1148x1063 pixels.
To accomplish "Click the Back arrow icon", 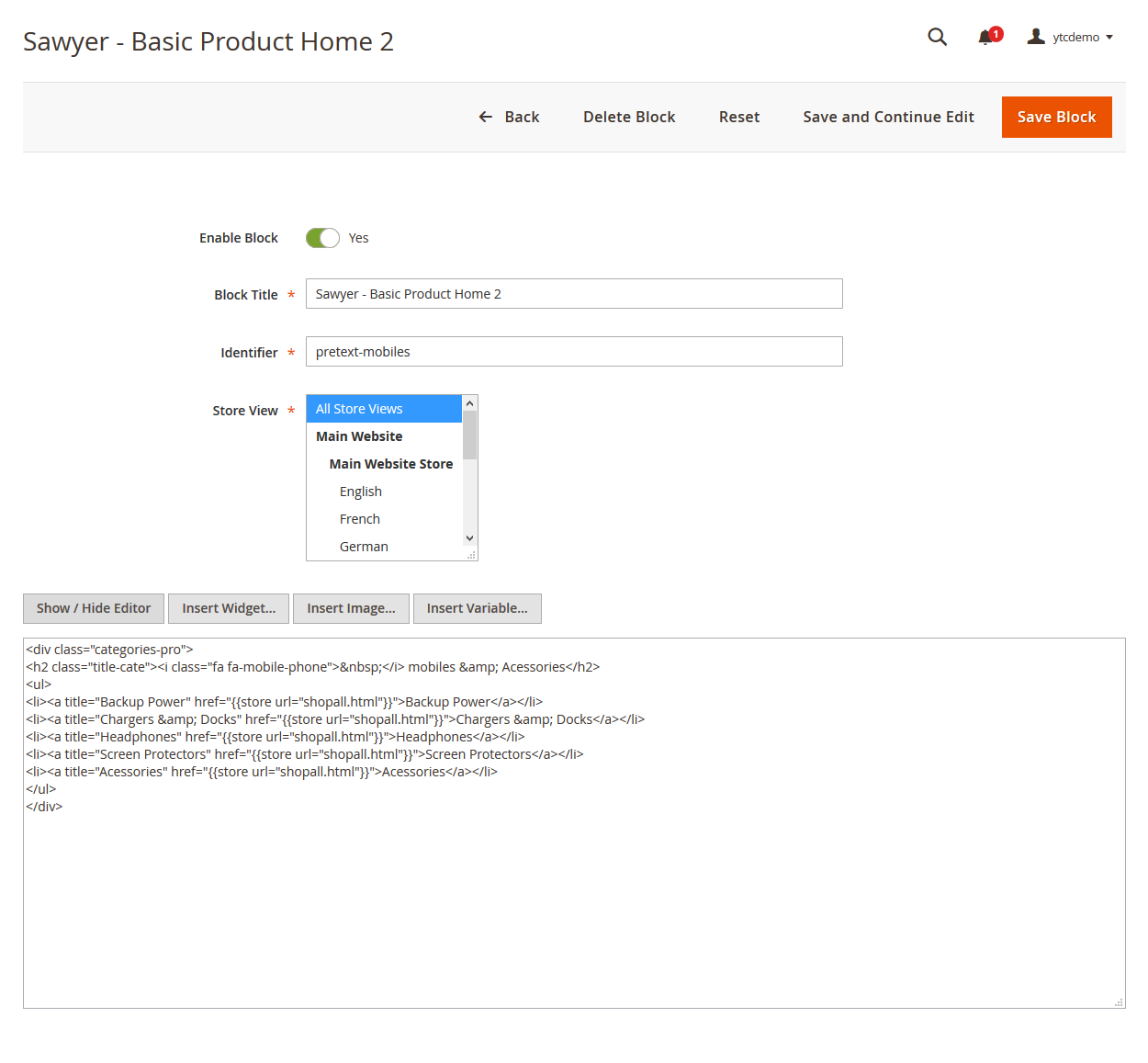I will [x=486, y=117].
